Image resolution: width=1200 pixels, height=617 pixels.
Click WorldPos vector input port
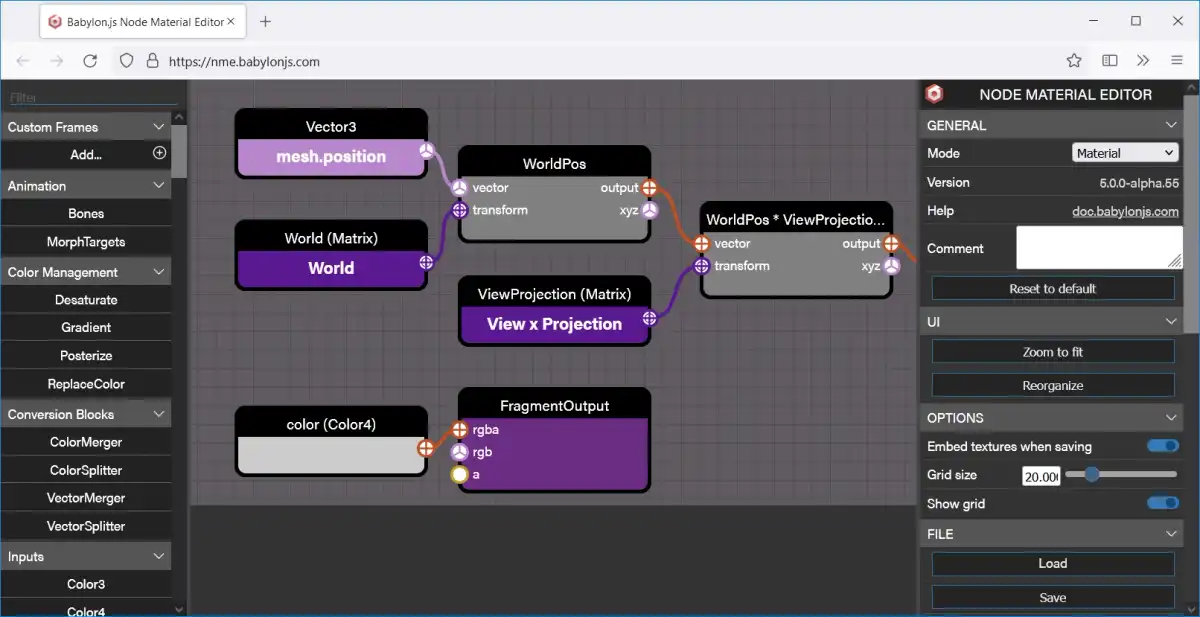point(459,188)
